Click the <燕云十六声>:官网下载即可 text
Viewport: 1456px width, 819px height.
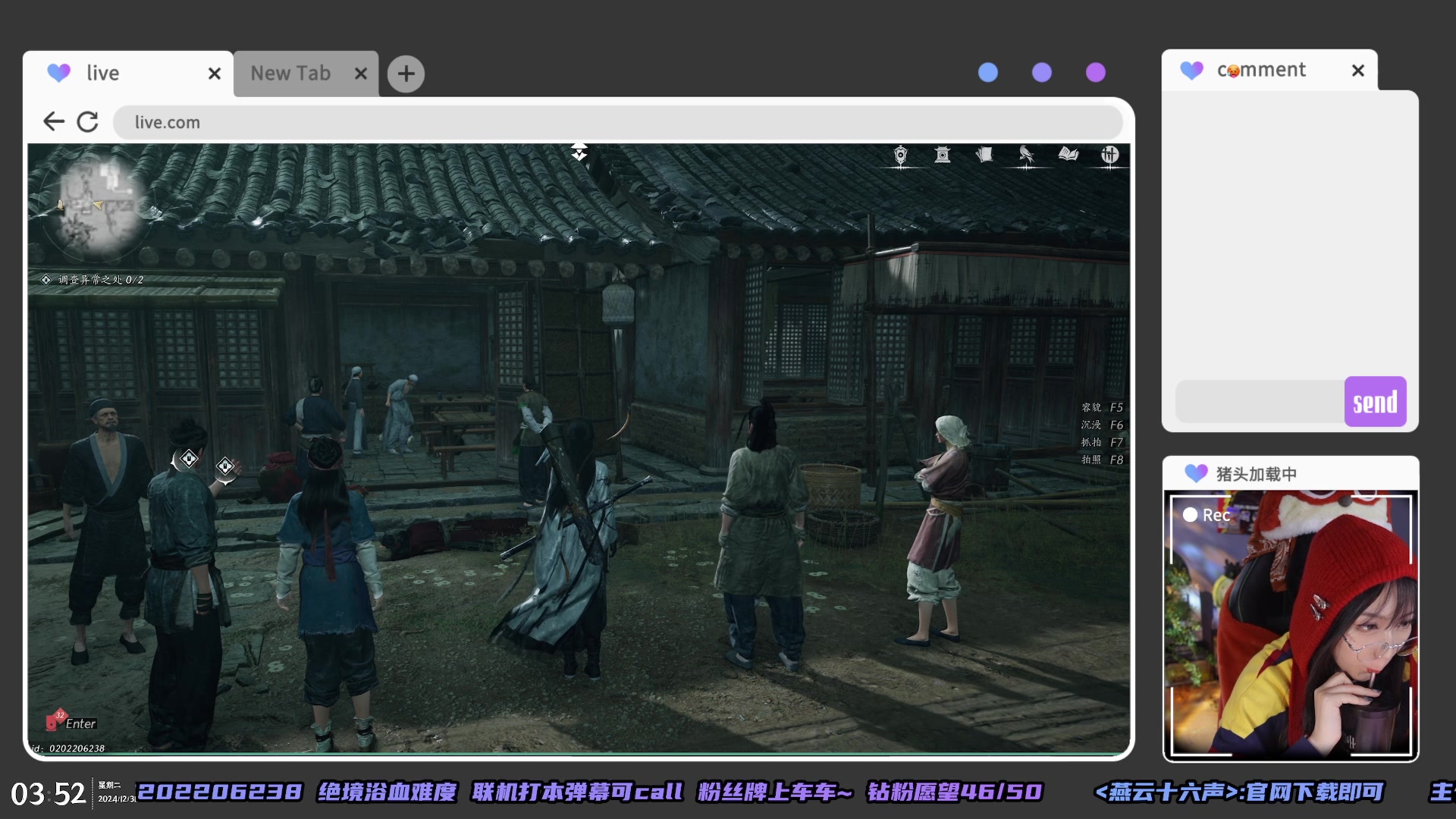coord(1239,792)
